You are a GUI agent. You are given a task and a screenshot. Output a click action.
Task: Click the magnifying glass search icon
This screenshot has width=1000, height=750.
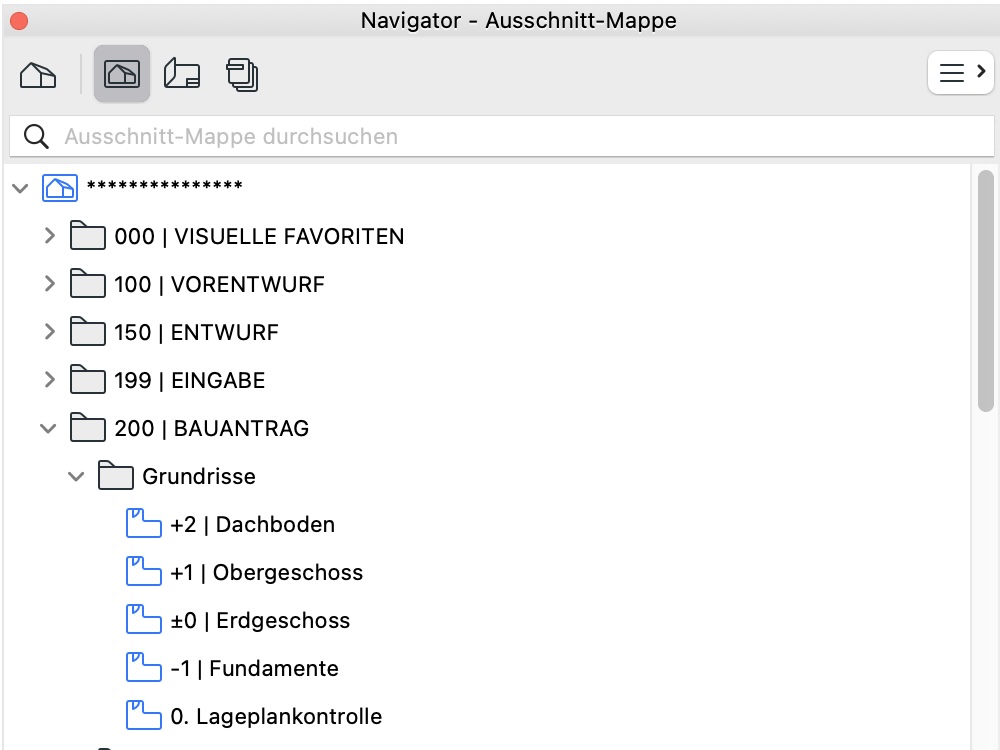(x=37, y=136)
